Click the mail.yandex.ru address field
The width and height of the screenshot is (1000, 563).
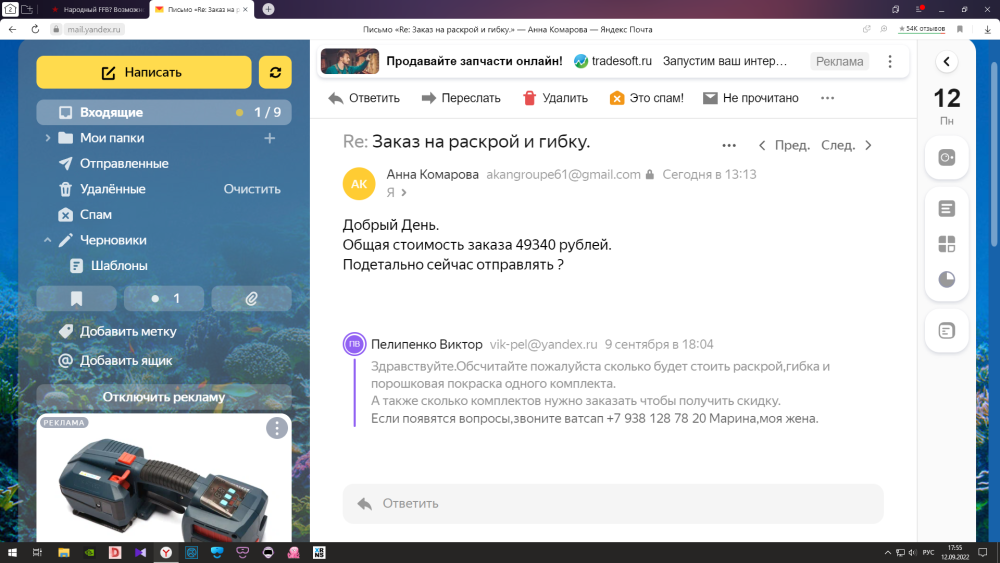point(94,29)
